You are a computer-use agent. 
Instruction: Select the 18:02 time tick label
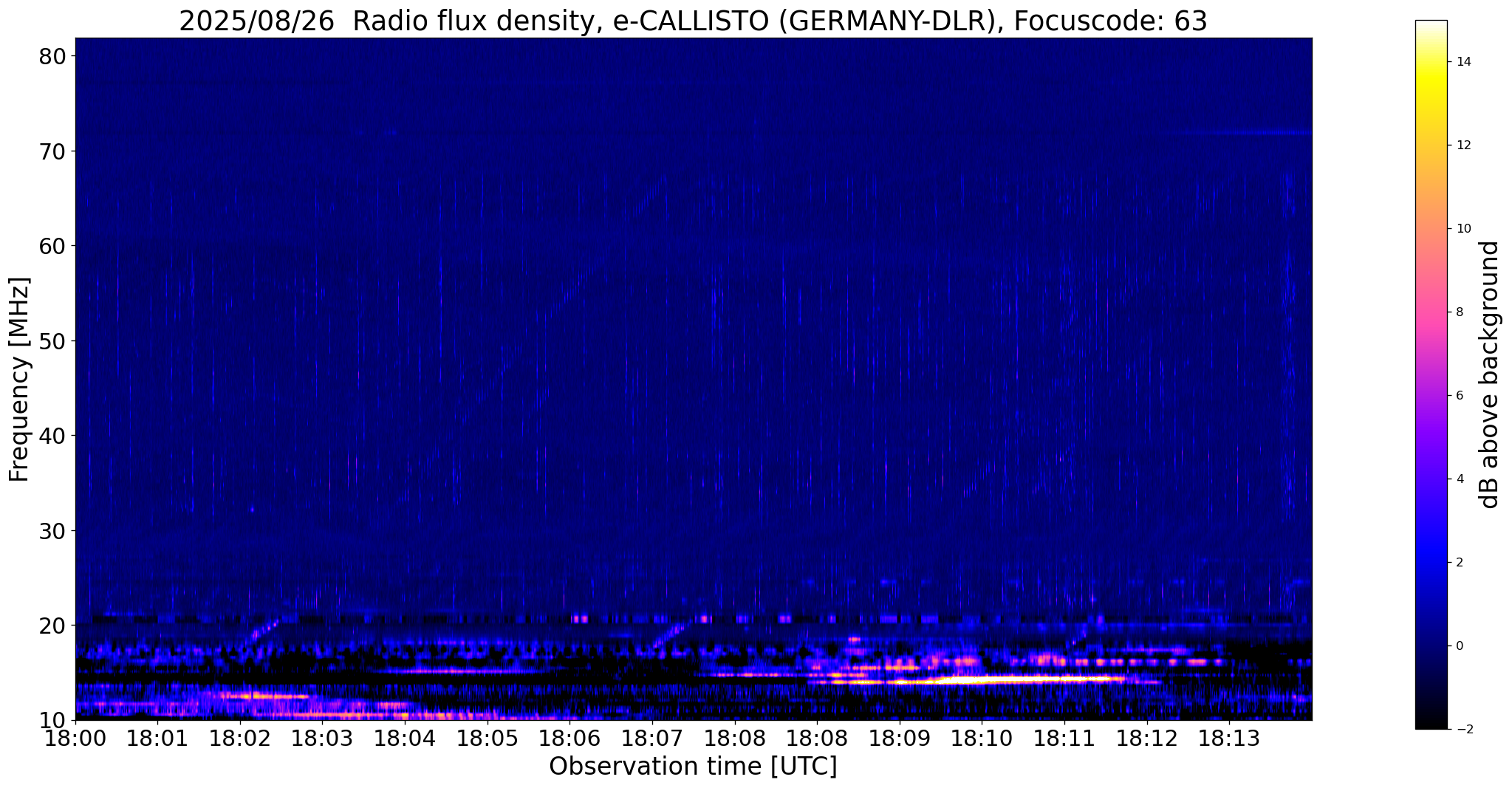tap(240, 737)
